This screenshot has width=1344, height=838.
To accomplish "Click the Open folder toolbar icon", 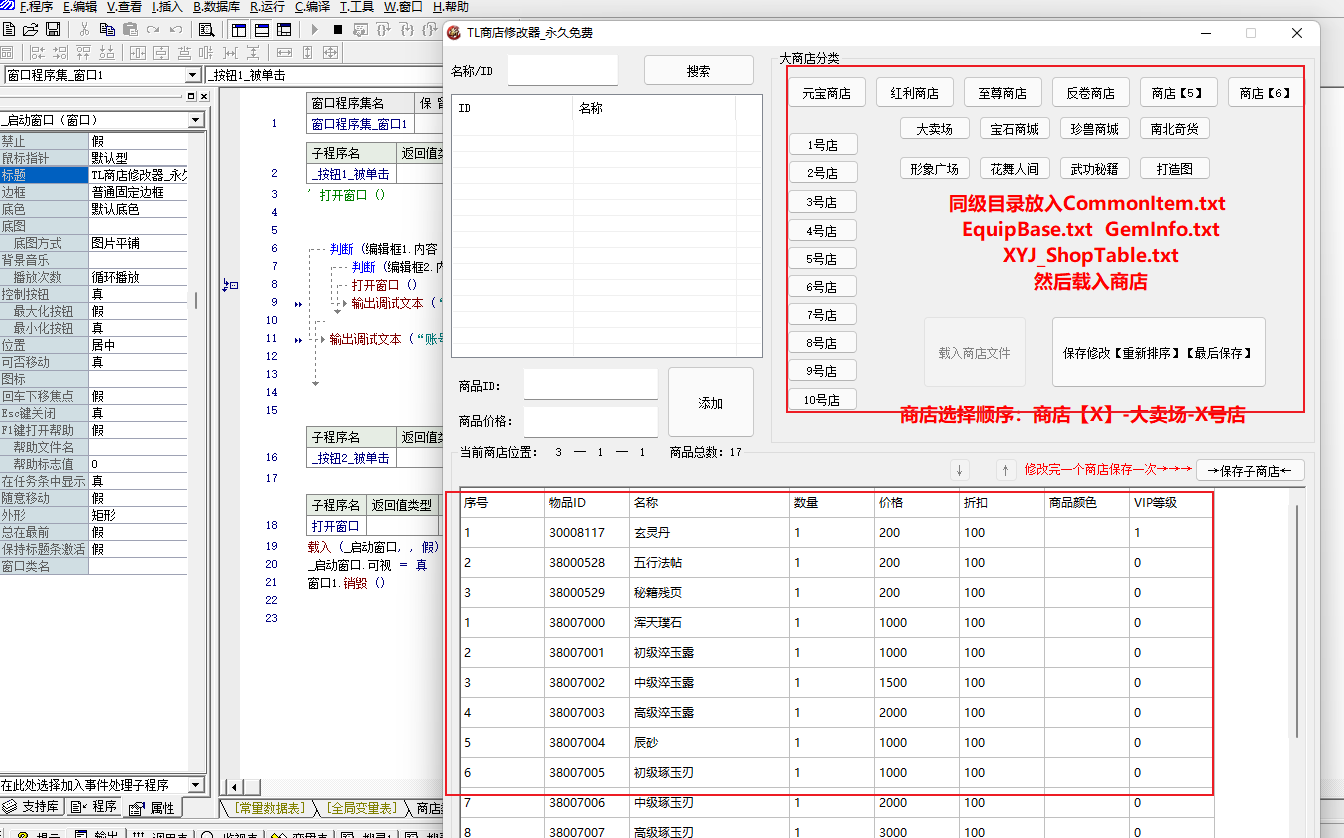I will (31, 30).
